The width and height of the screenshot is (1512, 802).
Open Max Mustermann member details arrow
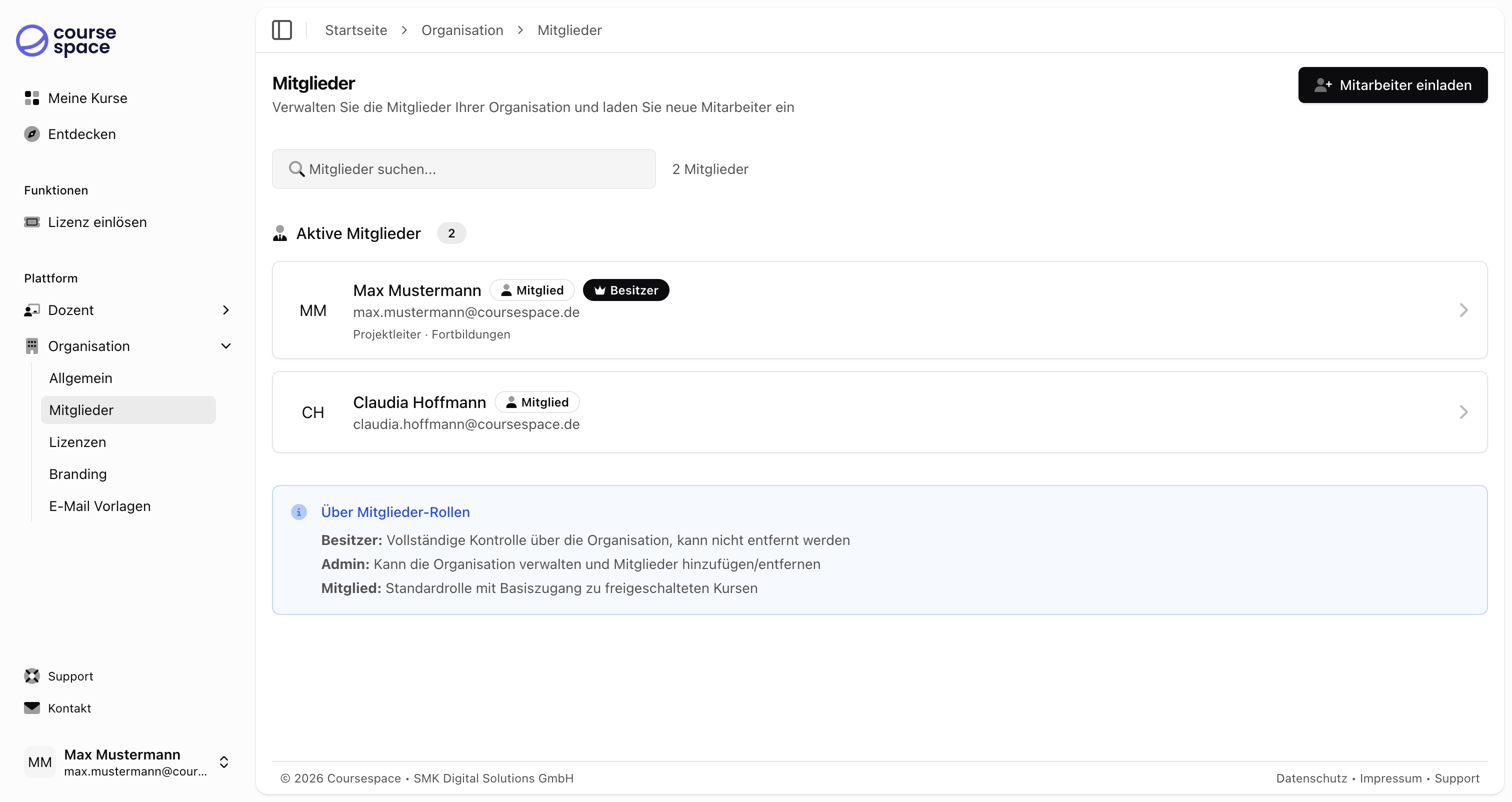click(x=1463, y=310)
